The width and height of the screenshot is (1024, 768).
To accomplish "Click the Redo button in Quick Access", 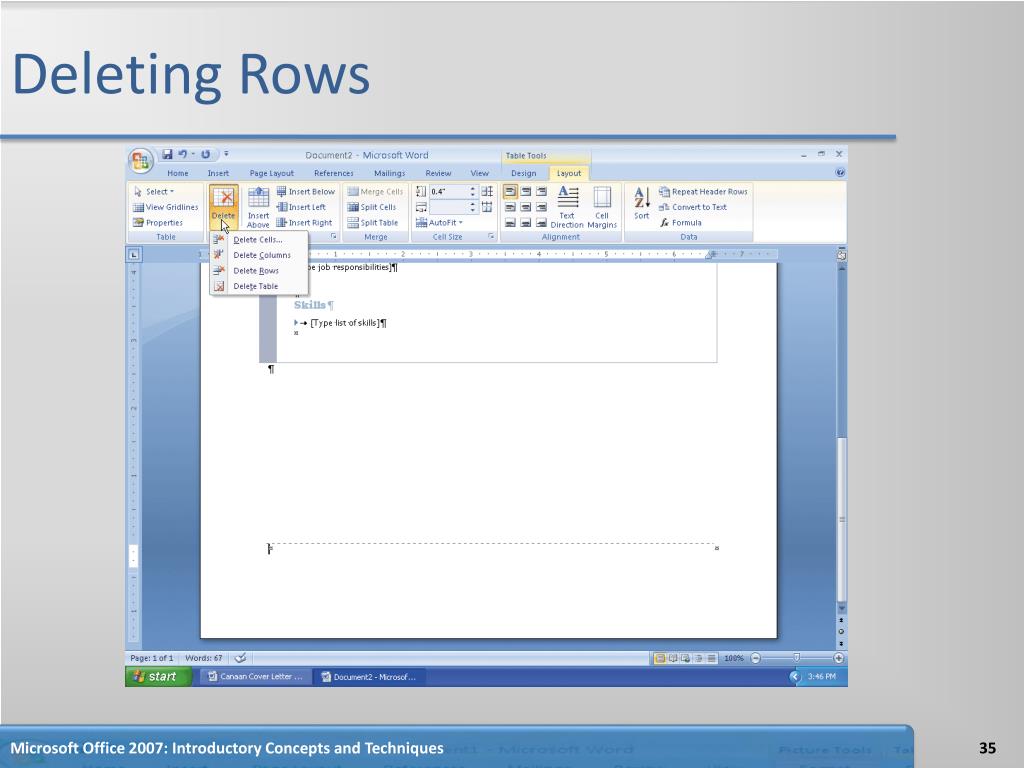I will coord(205,155).
